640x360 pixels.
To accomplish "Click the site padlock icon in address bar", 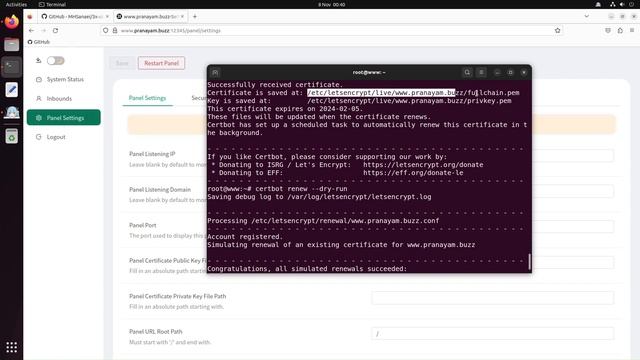I will coord(115,31).
